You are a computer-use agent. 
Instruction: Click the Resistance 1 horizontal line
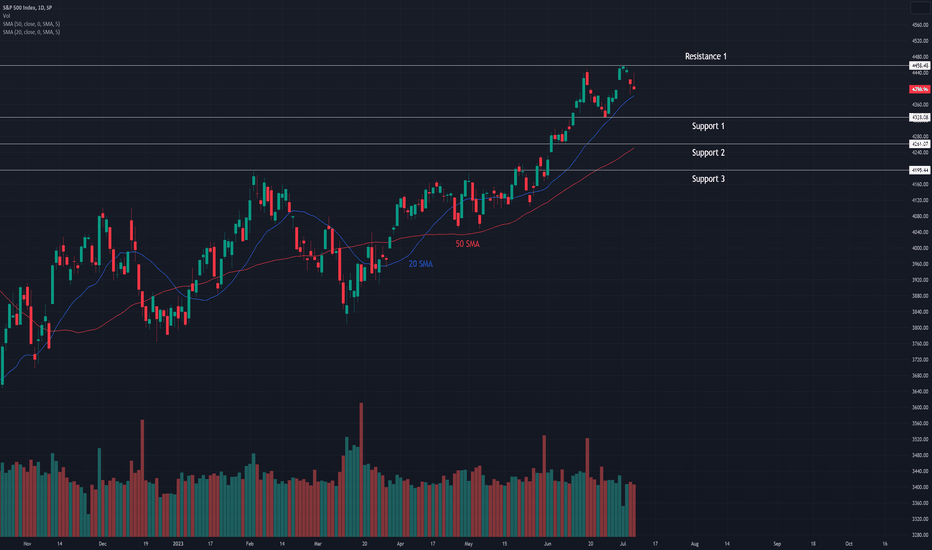455,65
